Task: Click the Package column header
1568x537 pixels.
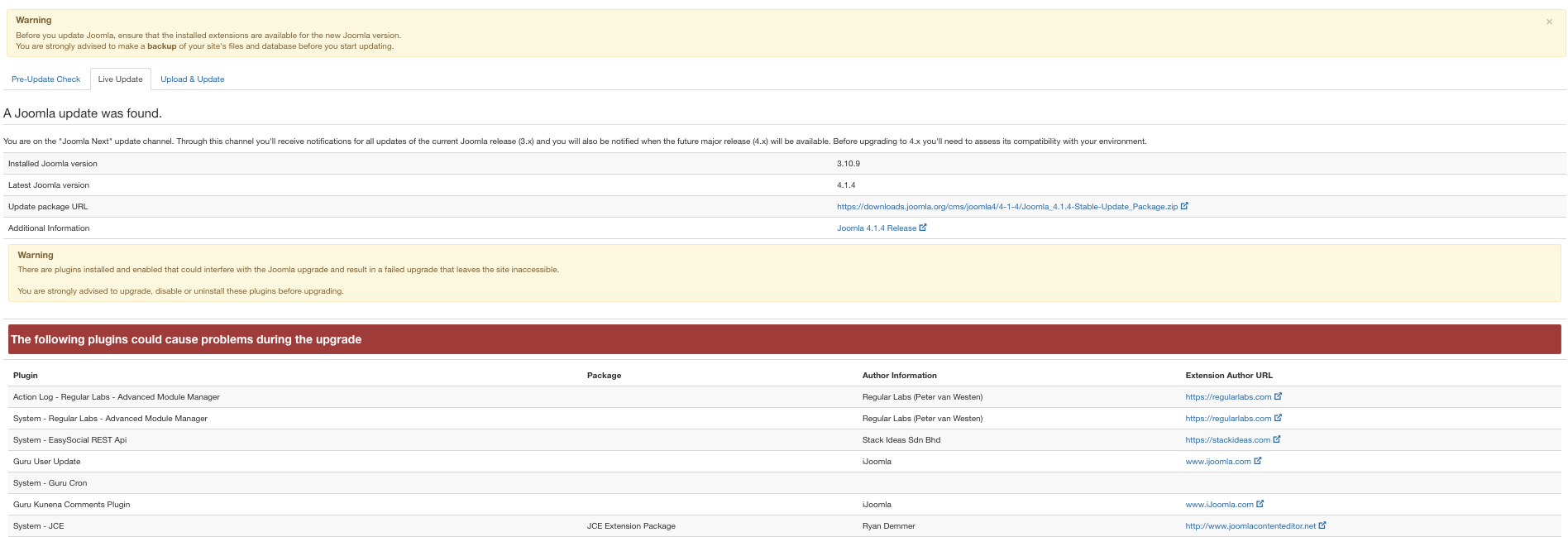Action: click(604, 376)
